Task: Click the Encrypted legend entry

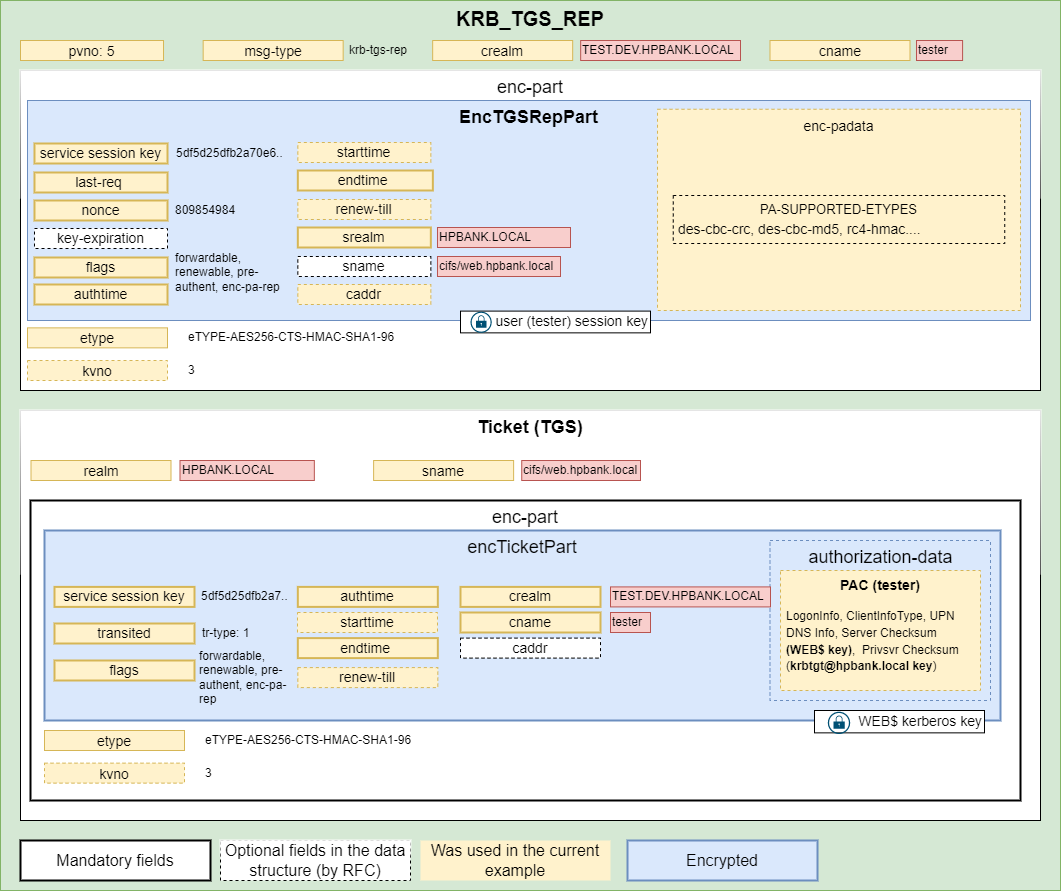Action: [x=722, y=859]
